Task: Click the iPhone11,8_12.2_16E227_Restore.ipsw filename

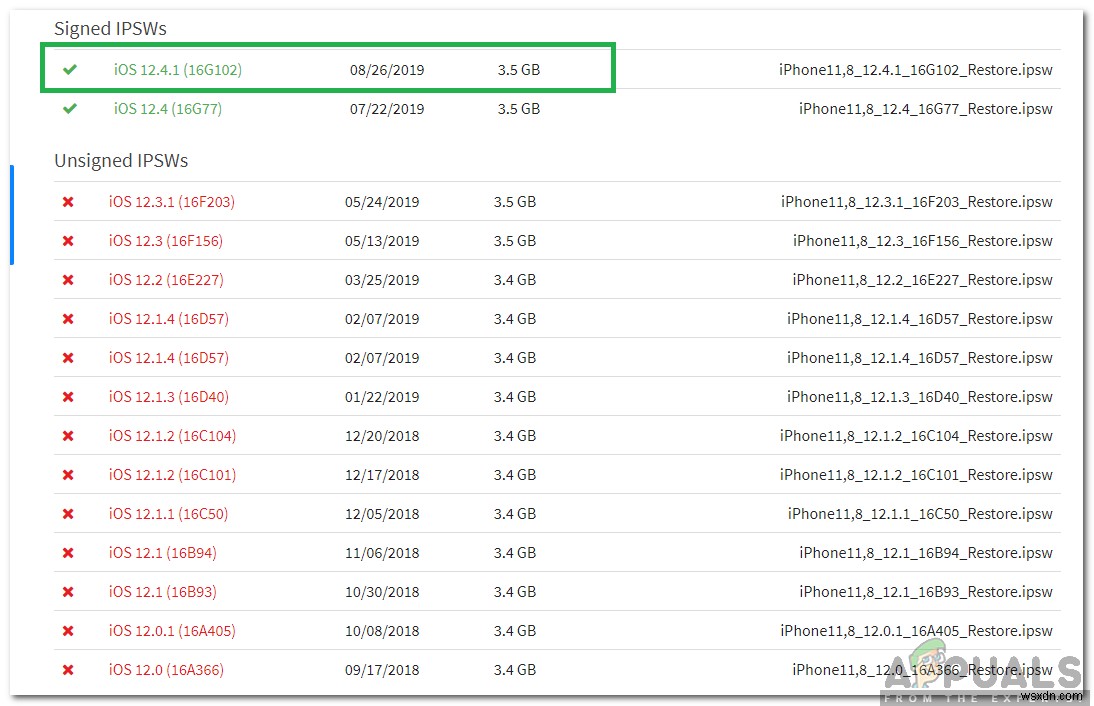Action: pos(922,280)
